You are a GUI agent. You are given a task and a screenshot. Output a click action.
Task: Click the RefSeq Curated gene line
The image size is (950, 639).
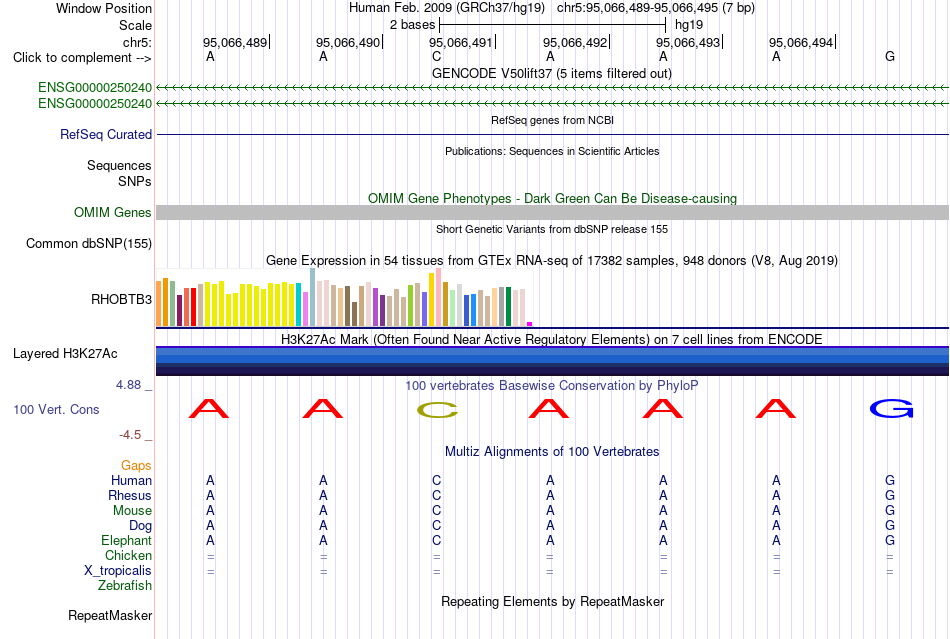552,134
